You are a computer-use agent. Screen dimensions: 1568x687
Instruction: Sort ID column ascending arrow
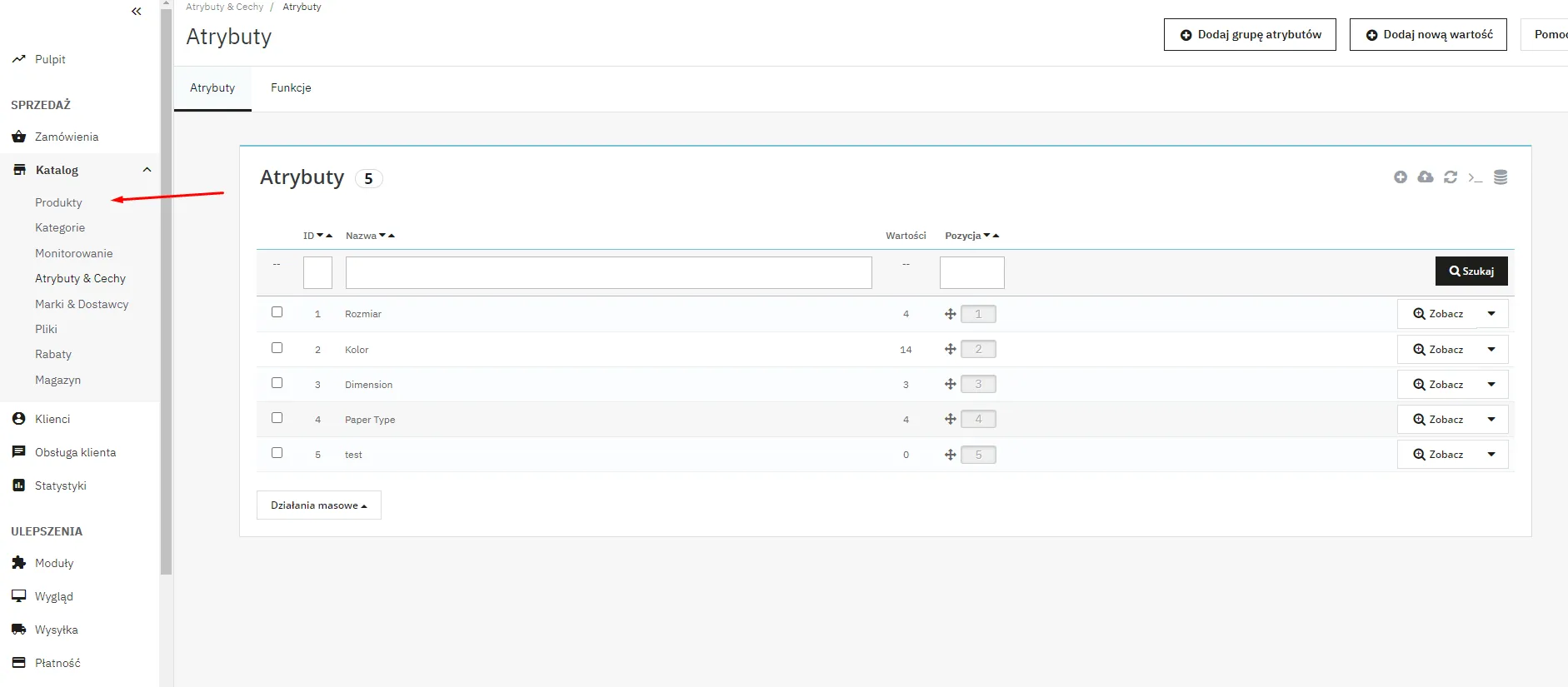330,236
